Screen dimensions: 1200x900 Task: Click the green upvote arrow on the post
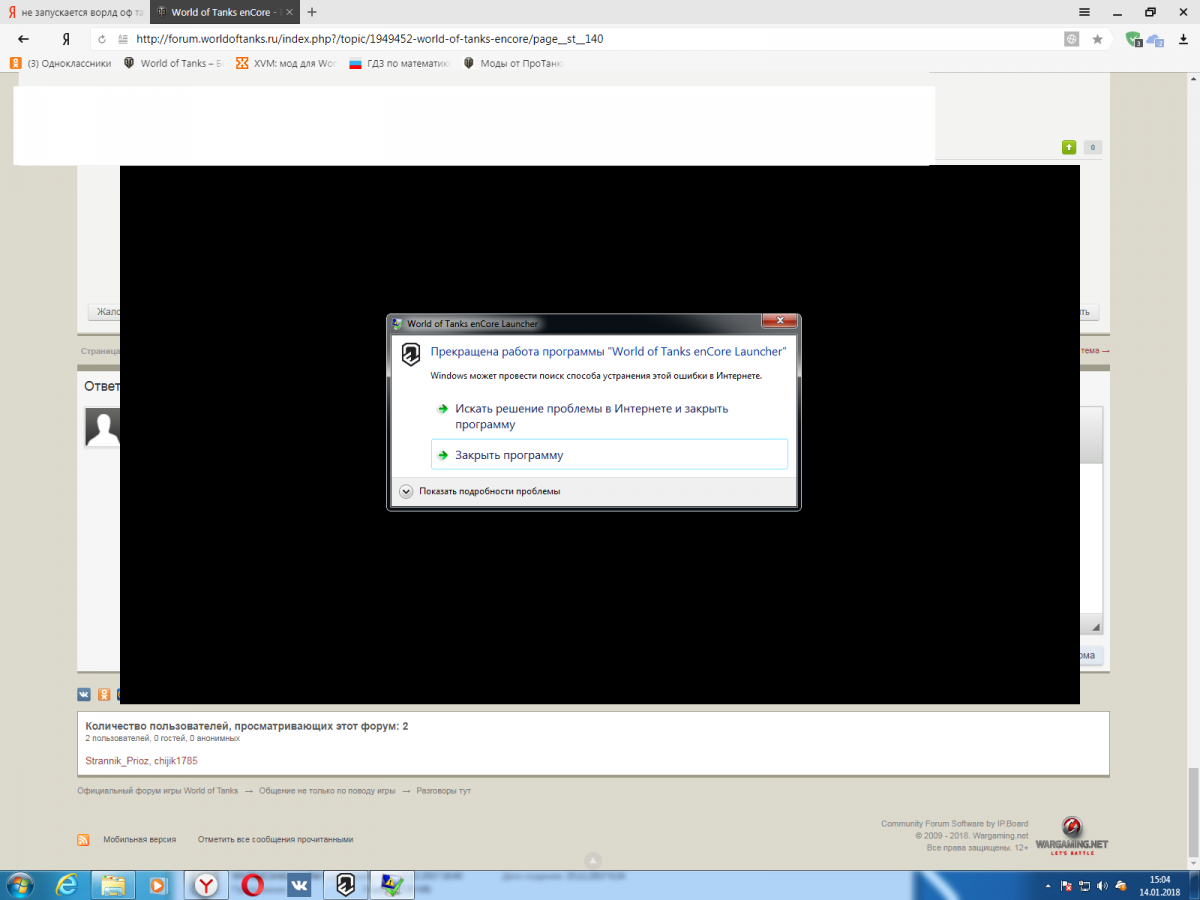coord(1069,147)
